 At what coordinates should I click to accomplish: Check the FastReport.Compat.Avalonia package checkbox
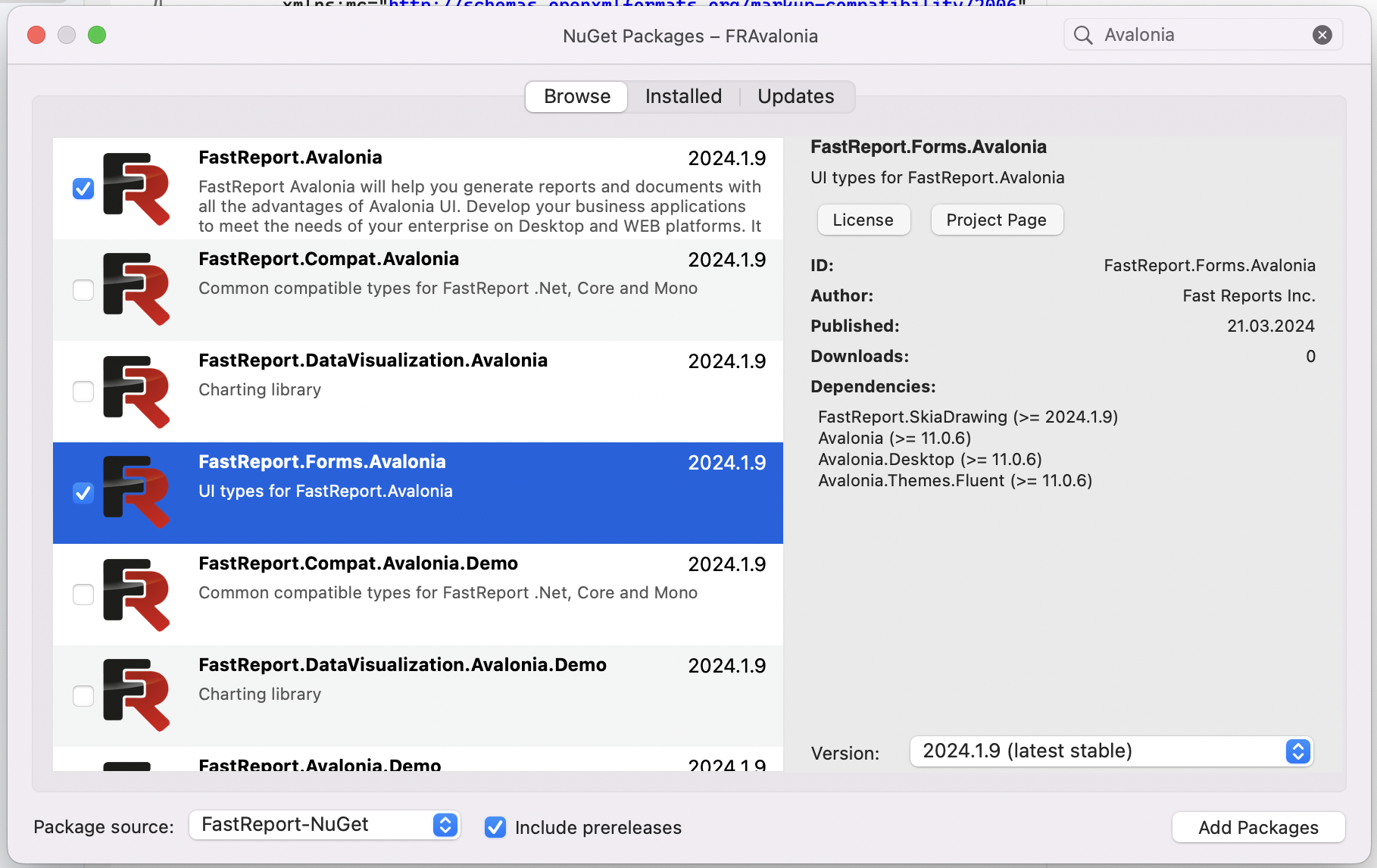(83, 290)
